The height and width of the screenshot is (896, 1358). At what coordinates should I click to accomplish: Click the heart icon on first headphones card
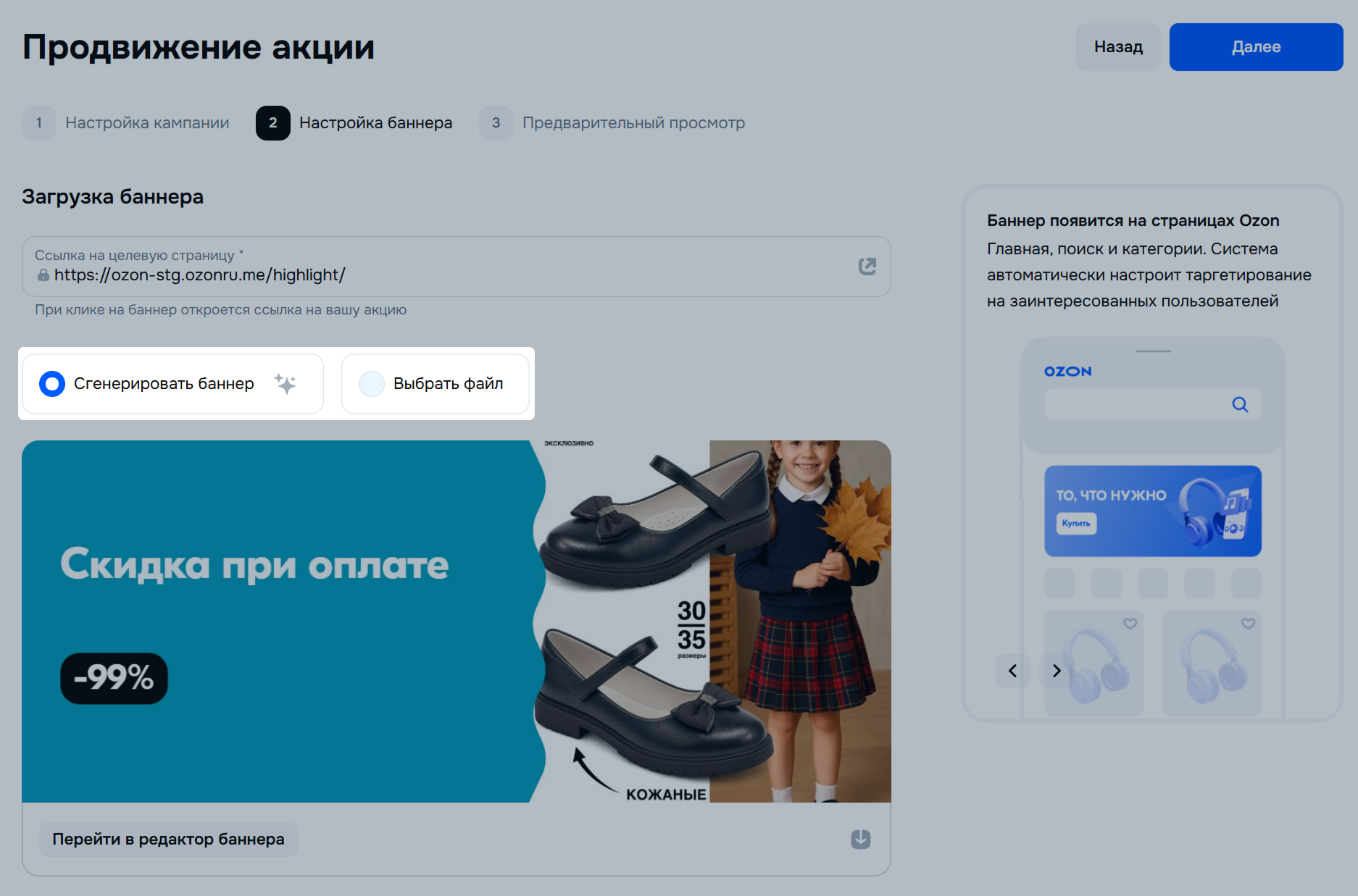point(1130,624)
